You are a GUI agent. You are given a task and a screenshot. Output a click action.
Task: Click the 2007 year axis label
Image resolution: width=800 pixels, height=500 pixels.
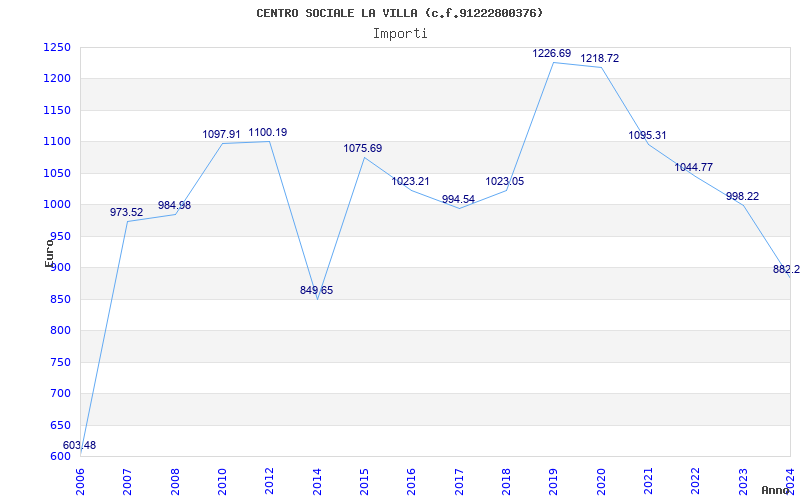click(128, 481)
